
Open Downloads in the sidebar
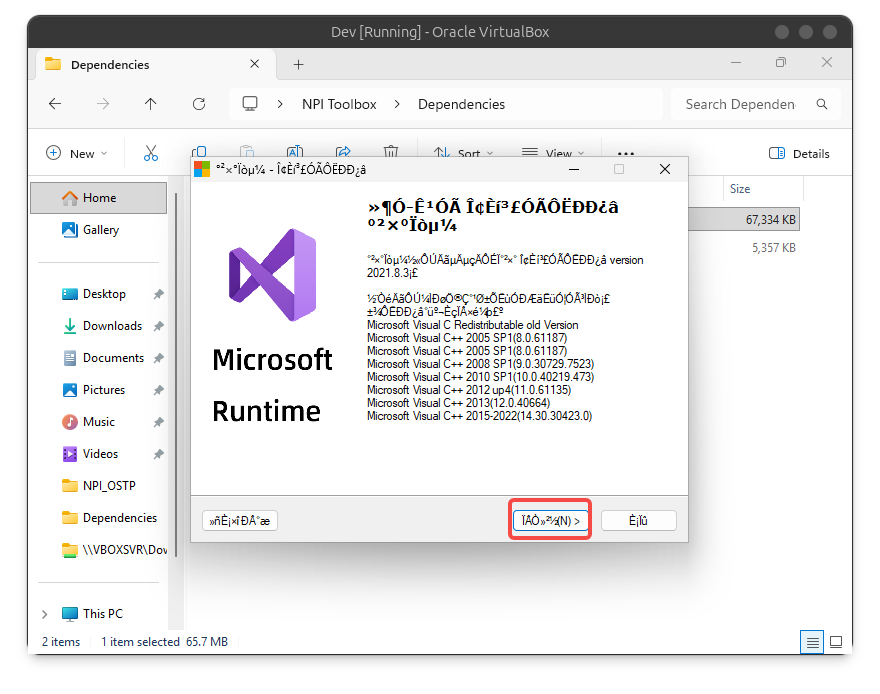tap(99, 325)
